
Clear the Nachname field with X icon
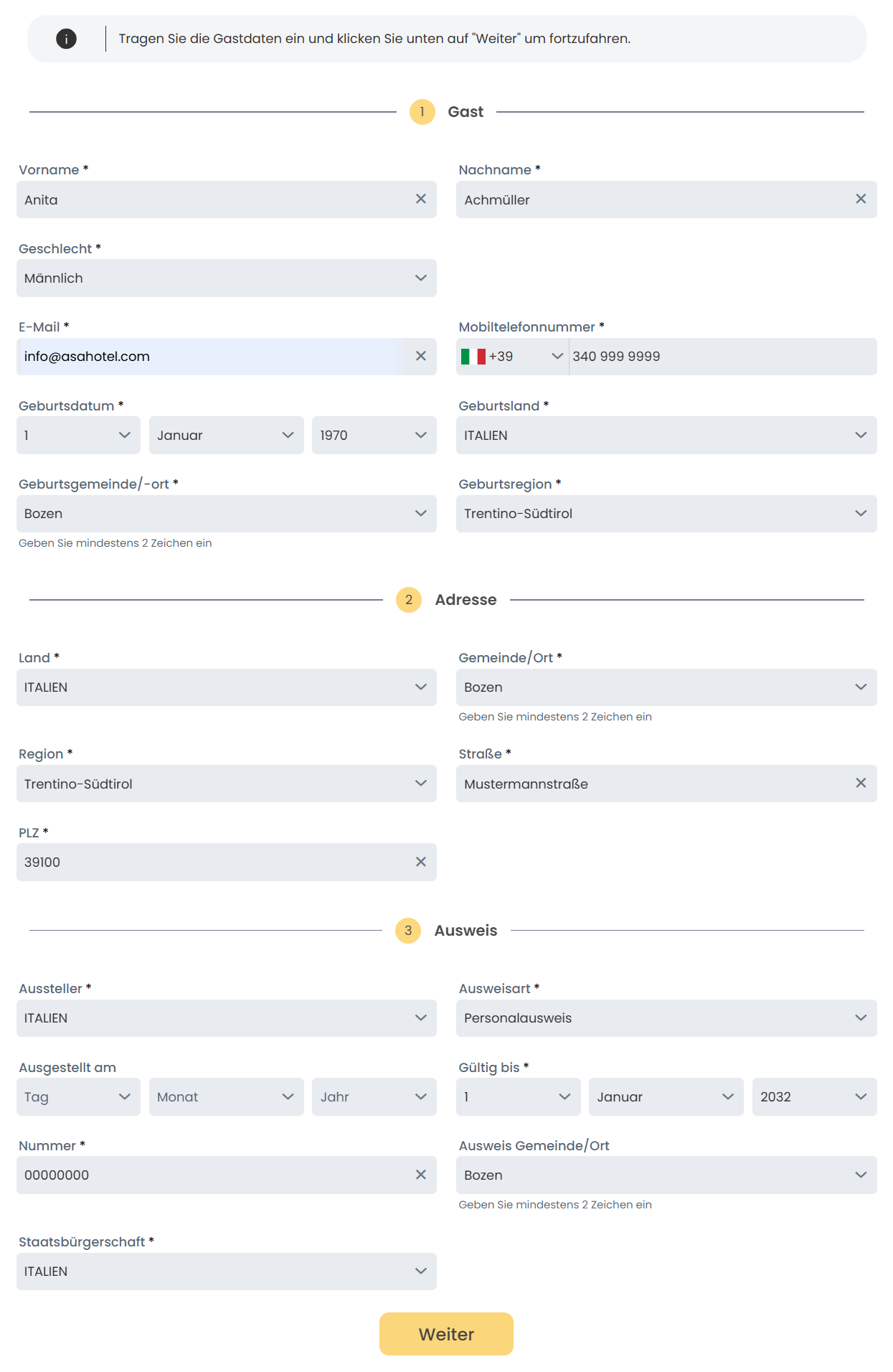(x=861, y=199)
